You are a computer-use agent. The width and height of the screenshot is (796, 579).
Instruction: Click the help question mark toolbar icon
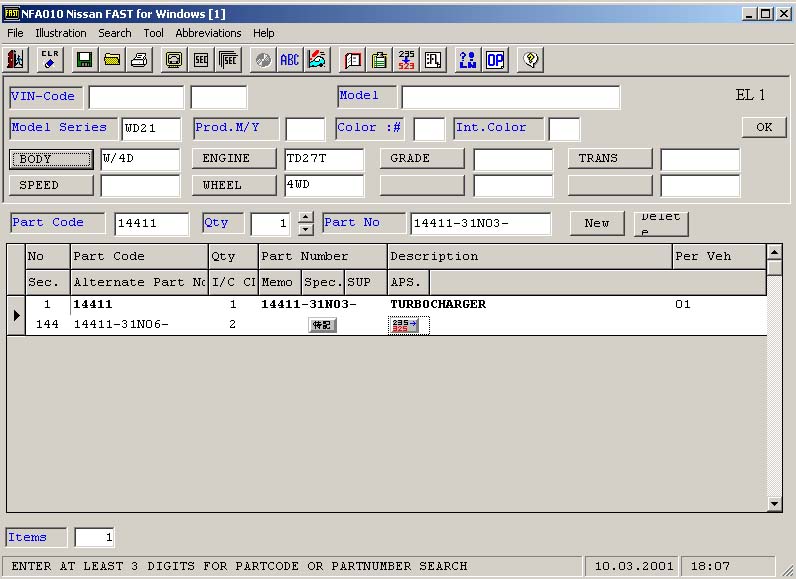(x=530, y=60)
